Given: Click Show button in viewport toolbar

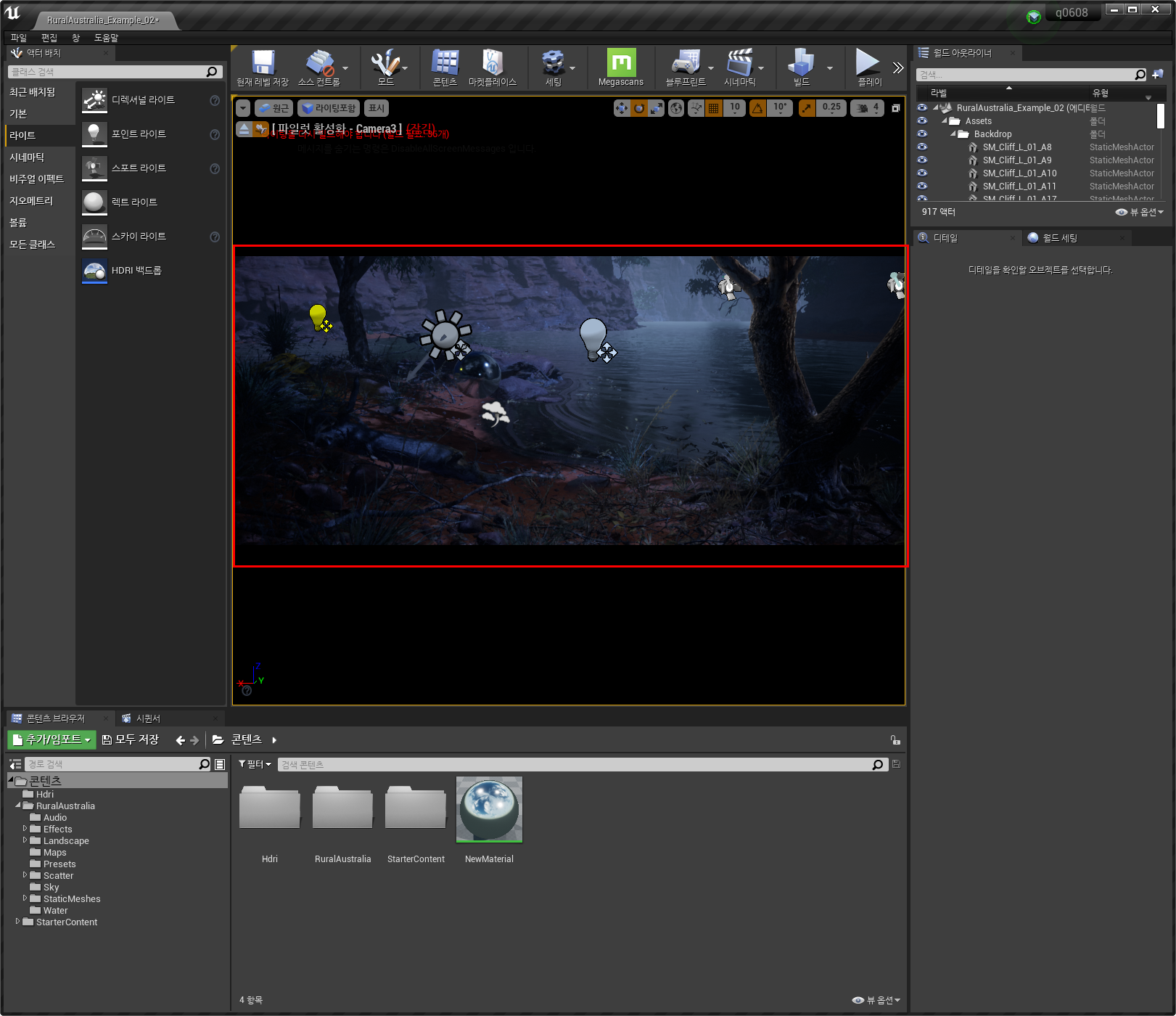Looking at the screenshot, I should [377, 108].
